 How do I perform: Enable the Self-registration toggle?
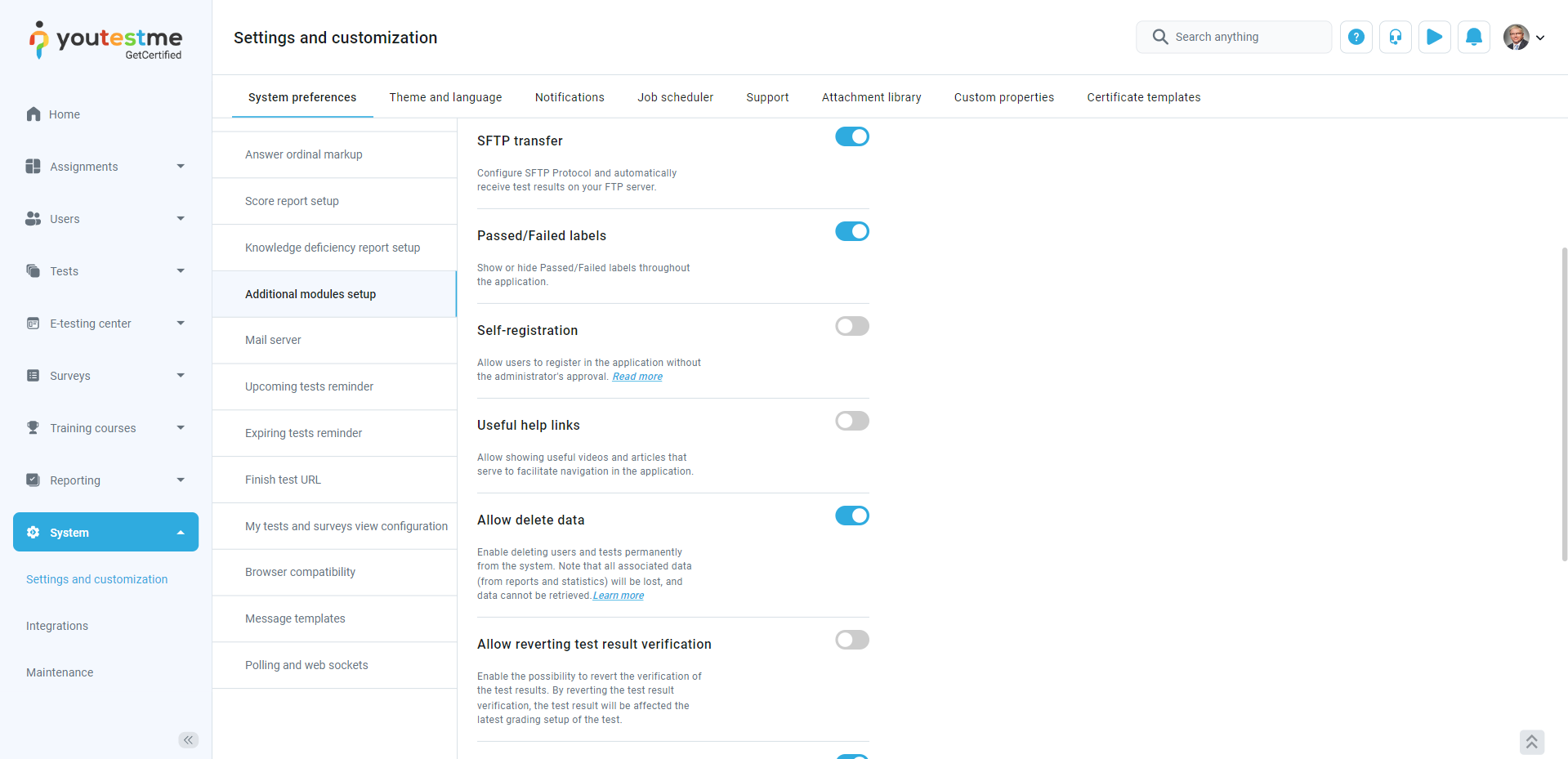[851, 327]
